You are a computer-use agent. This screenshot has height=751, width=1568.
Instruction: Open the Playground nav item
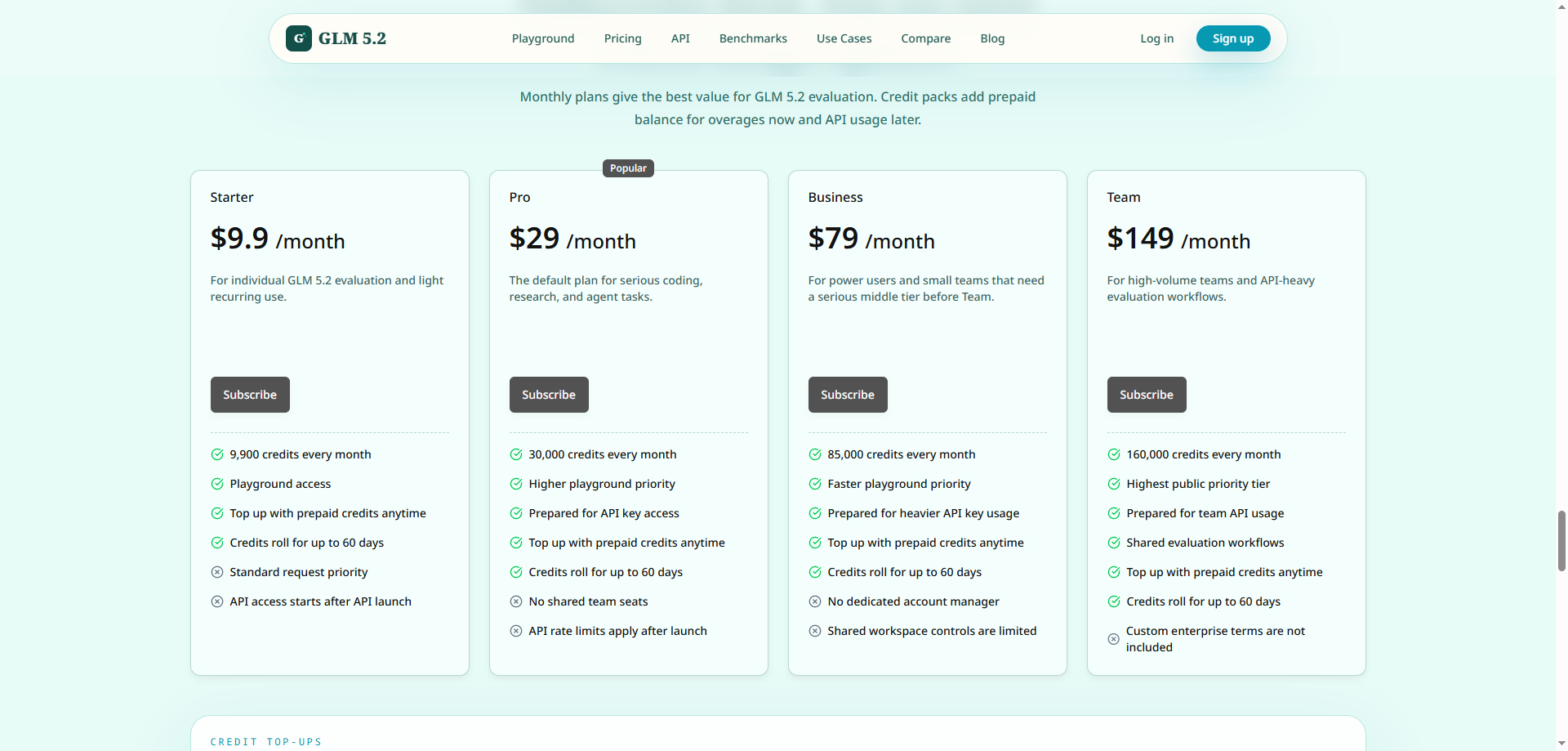click(x=543, y=38)
